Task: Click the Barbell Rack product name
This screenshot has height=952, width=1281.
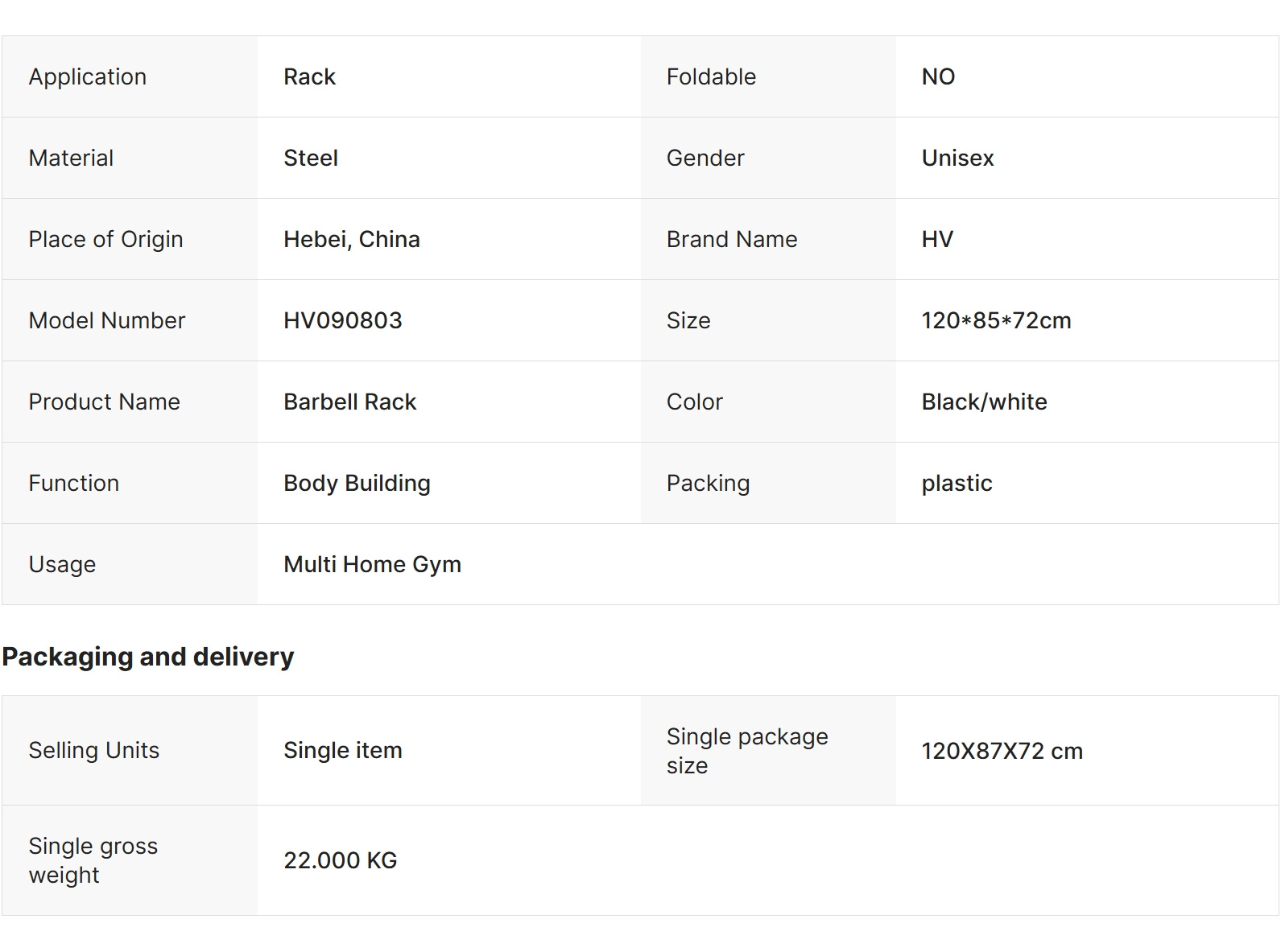Action: [x=350, y=402]
